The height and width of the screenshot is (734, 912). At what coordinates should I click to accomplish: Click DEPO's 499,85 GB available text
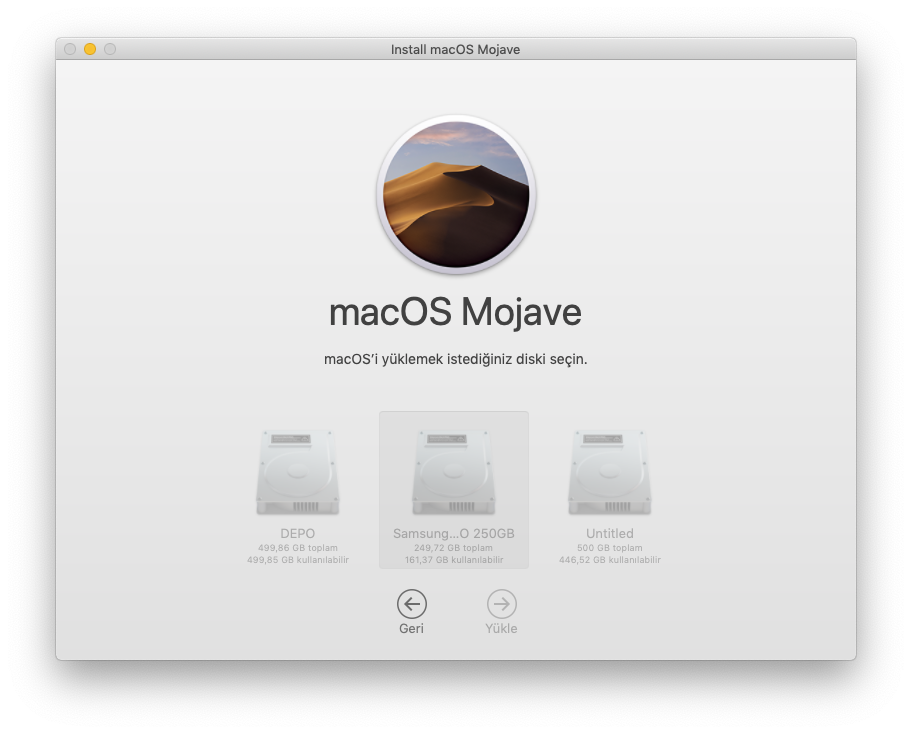pyautogui.click(x=298, y=560)
